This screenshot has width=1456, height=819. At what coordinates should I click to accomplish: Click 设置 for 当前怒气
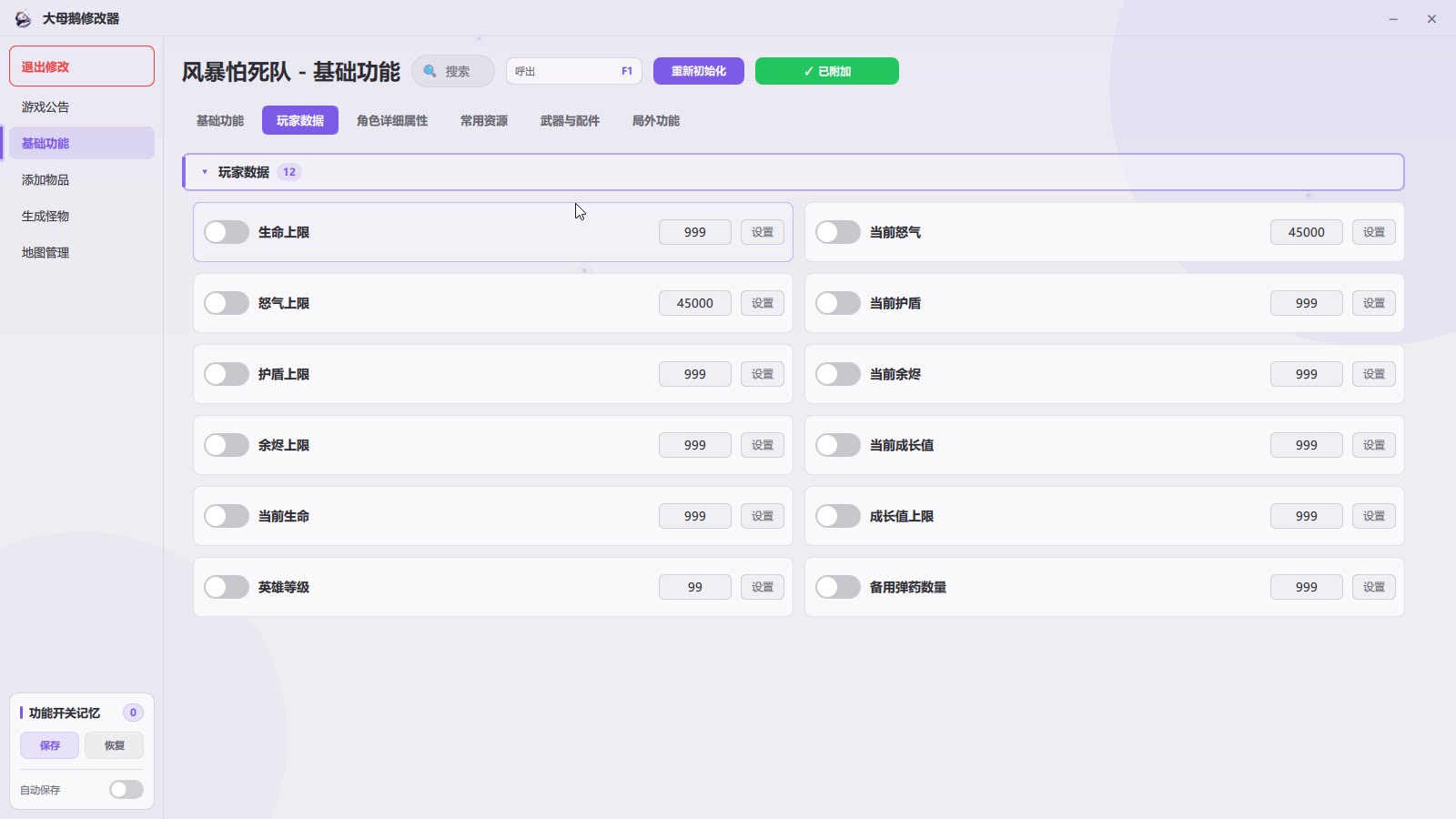(x=1374, y=232)
